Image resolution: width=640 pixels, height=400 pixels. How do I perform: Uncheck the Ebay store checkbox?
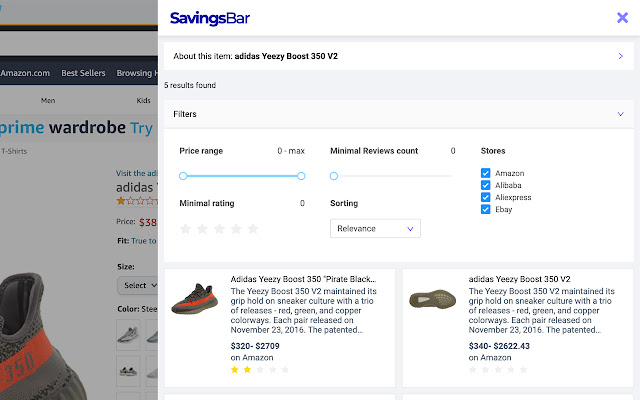pyautogui.click(x=485, y=209)
